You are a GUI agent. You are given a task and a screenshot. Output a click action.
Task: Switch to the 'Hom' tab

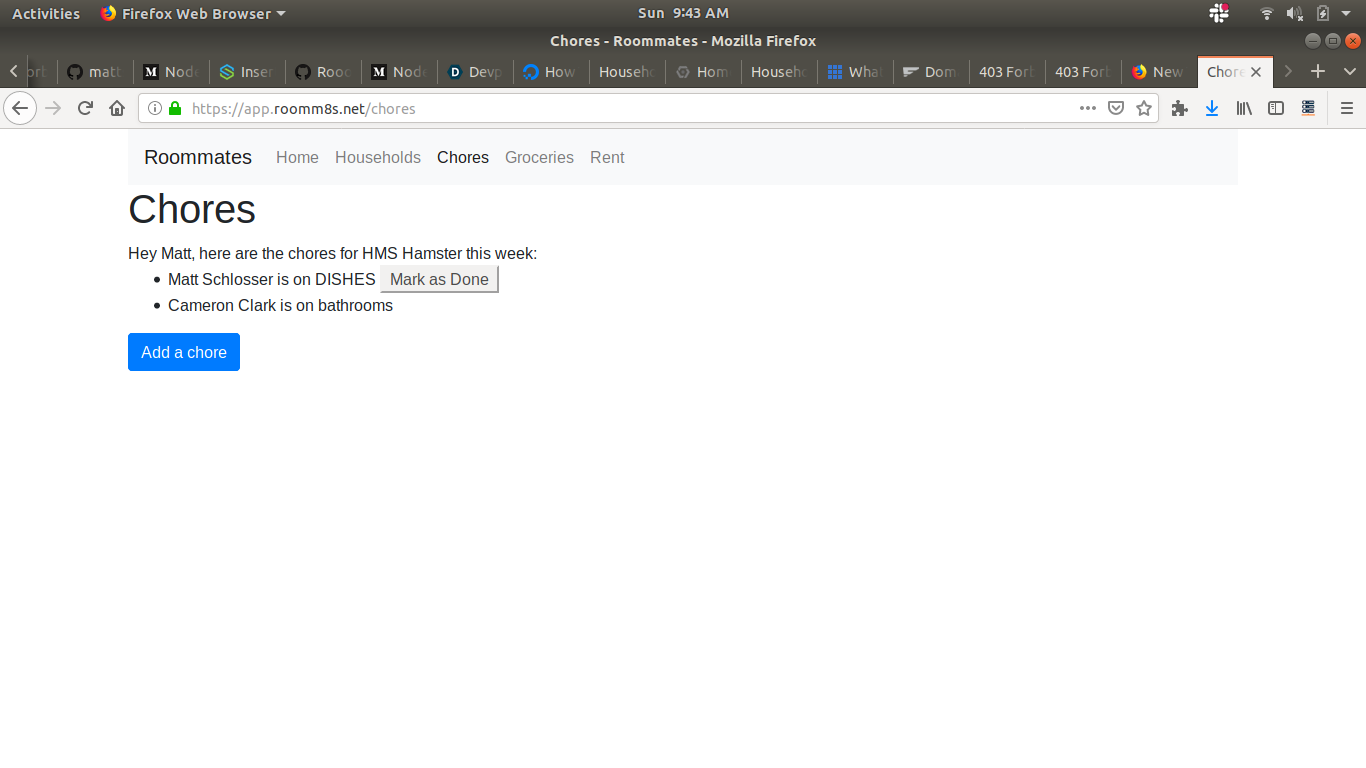point(703,72)
